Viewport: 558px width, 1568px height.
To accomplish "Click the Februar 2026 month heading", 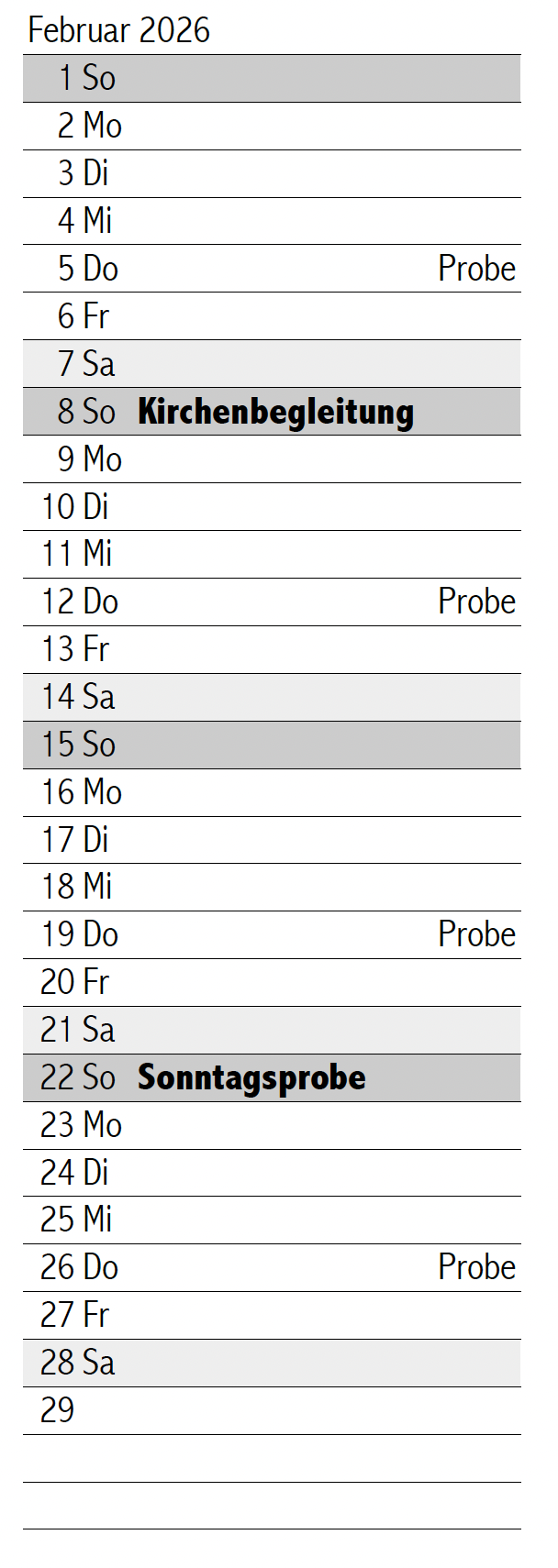I will tap(119, 30).
